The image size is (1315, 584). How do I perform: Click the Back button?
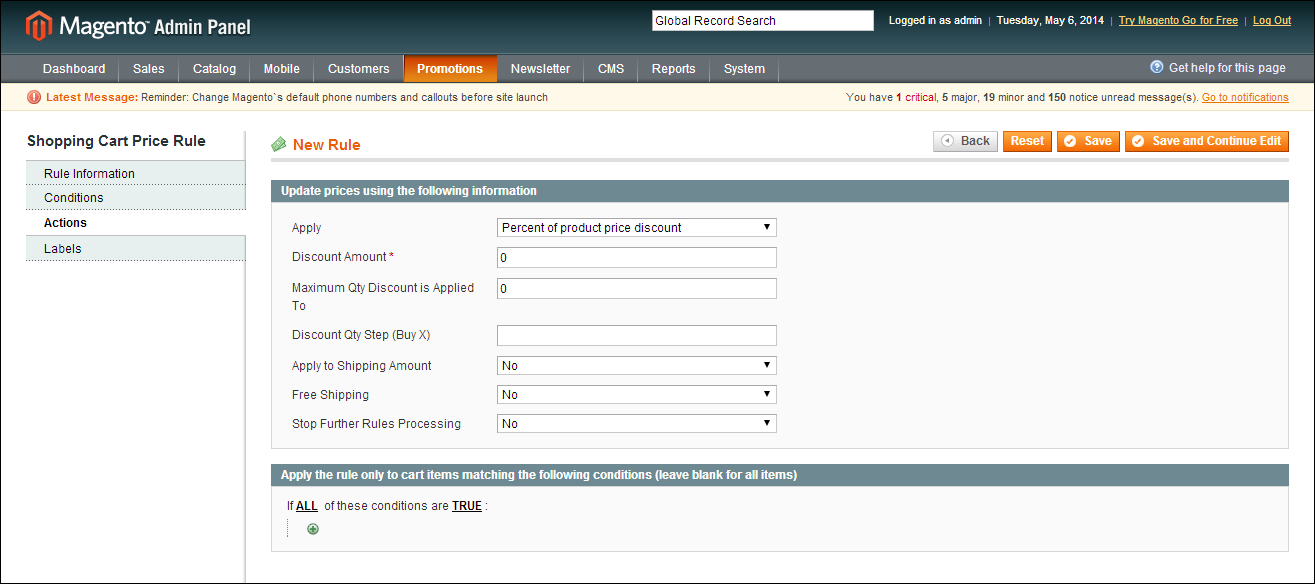966,141
